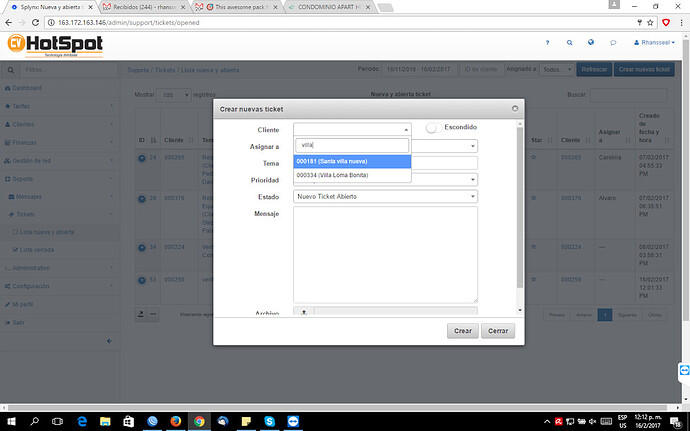This screenshot has height=431, width=690.
Task: Open client link 000265 in right column
Action: pos(571,157)
